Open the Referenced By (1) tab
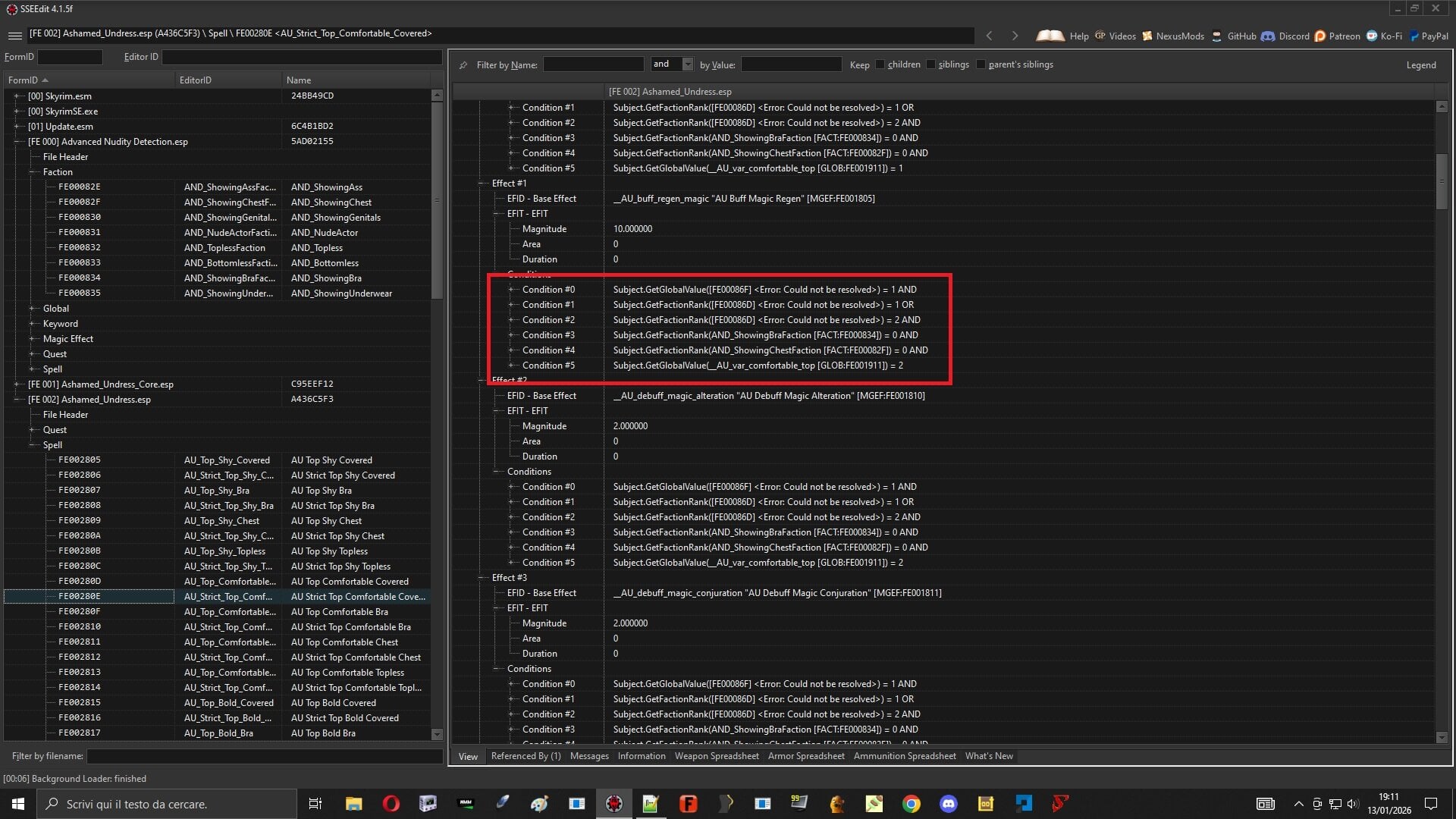This screenshot has height=819, width=1456. tap(526, 756)
